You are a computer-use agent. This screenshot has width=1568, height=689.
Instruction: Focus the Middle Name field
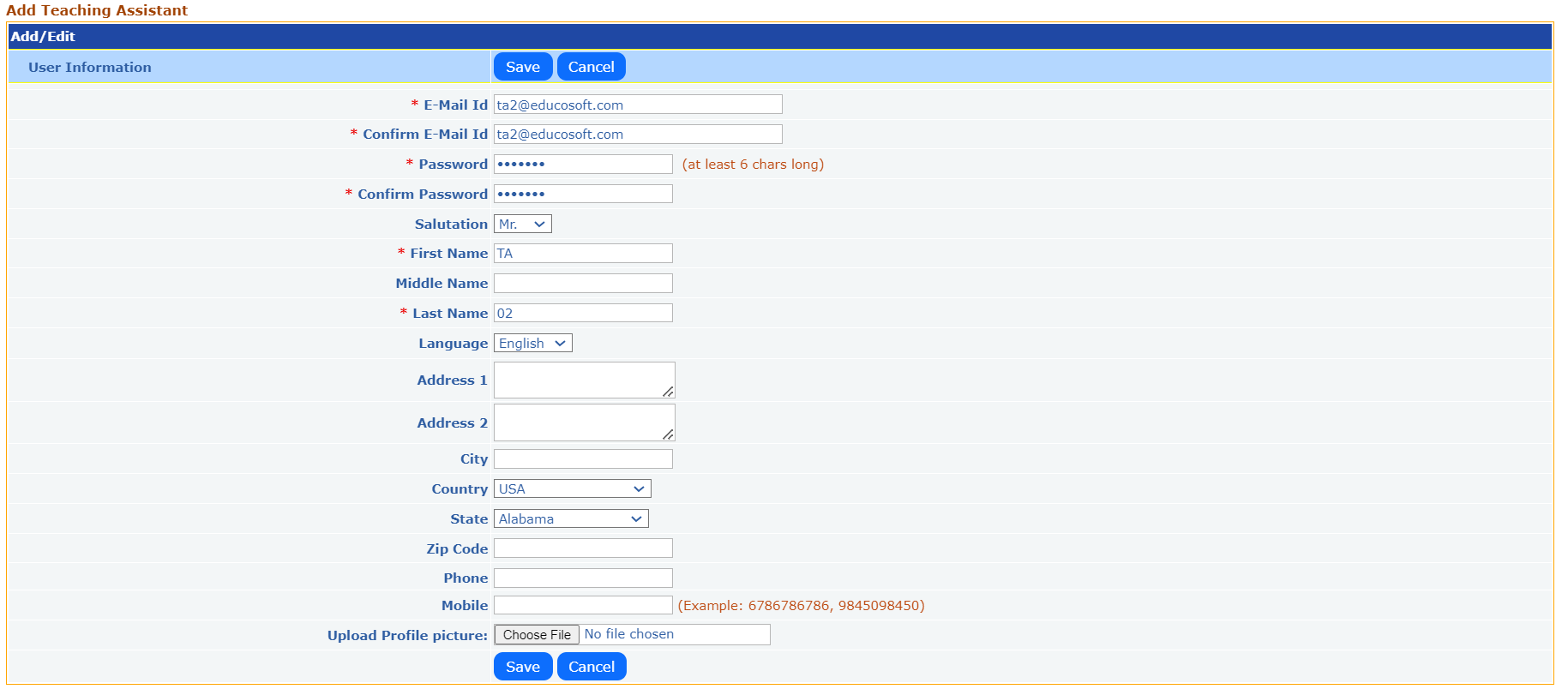click(583, 283)
